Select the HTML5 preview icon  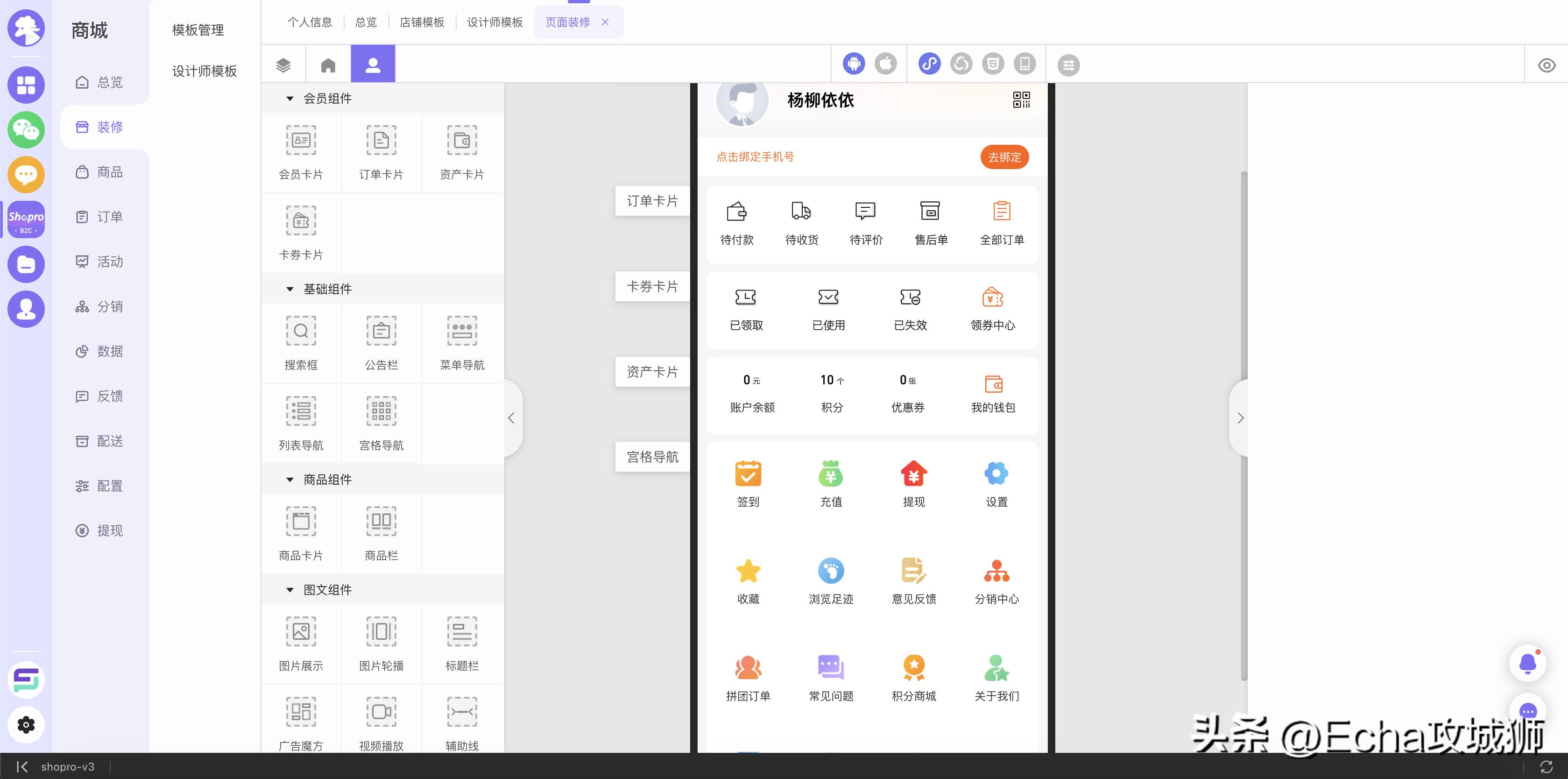[x=993, y=64]
